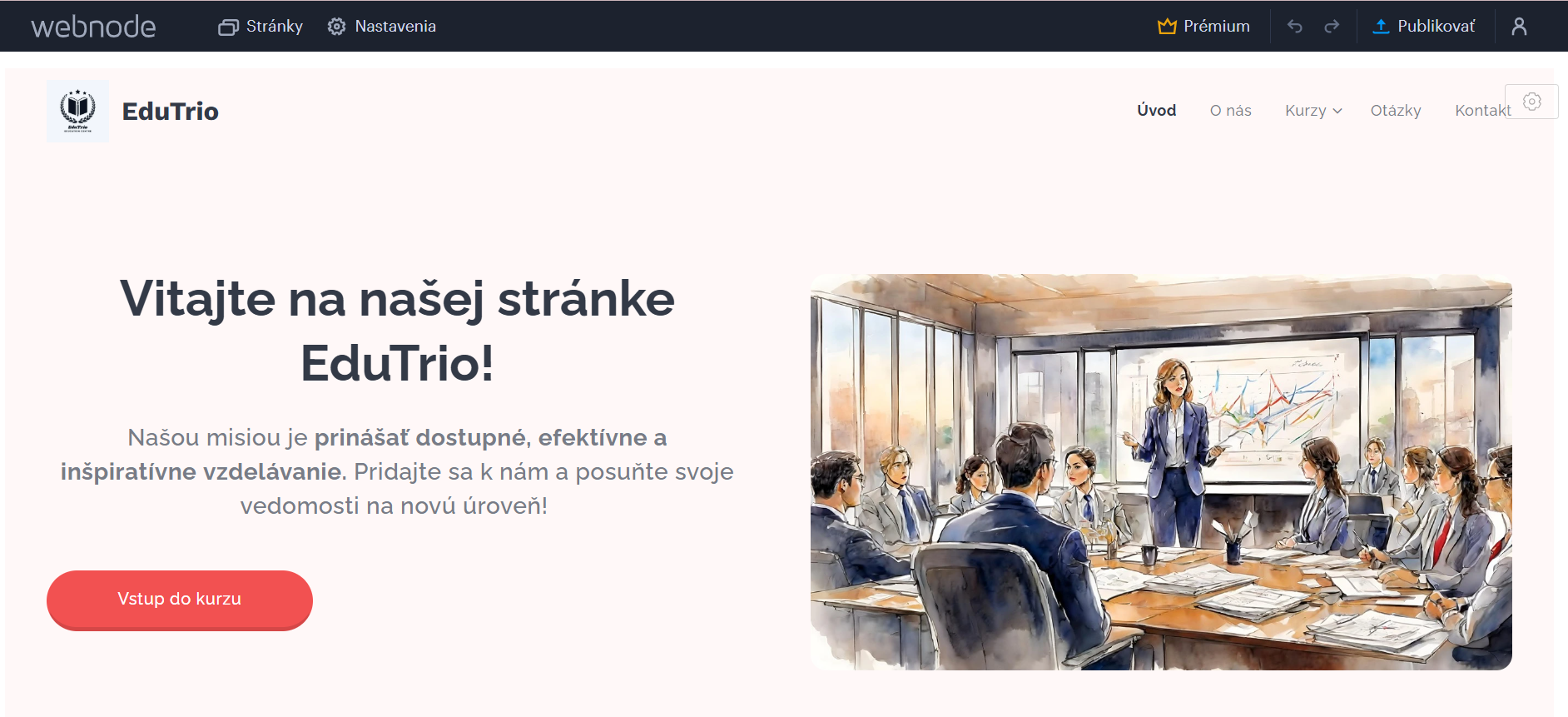Open the Stránky pages panel
1568x717 pixels.
coord(261,27)
